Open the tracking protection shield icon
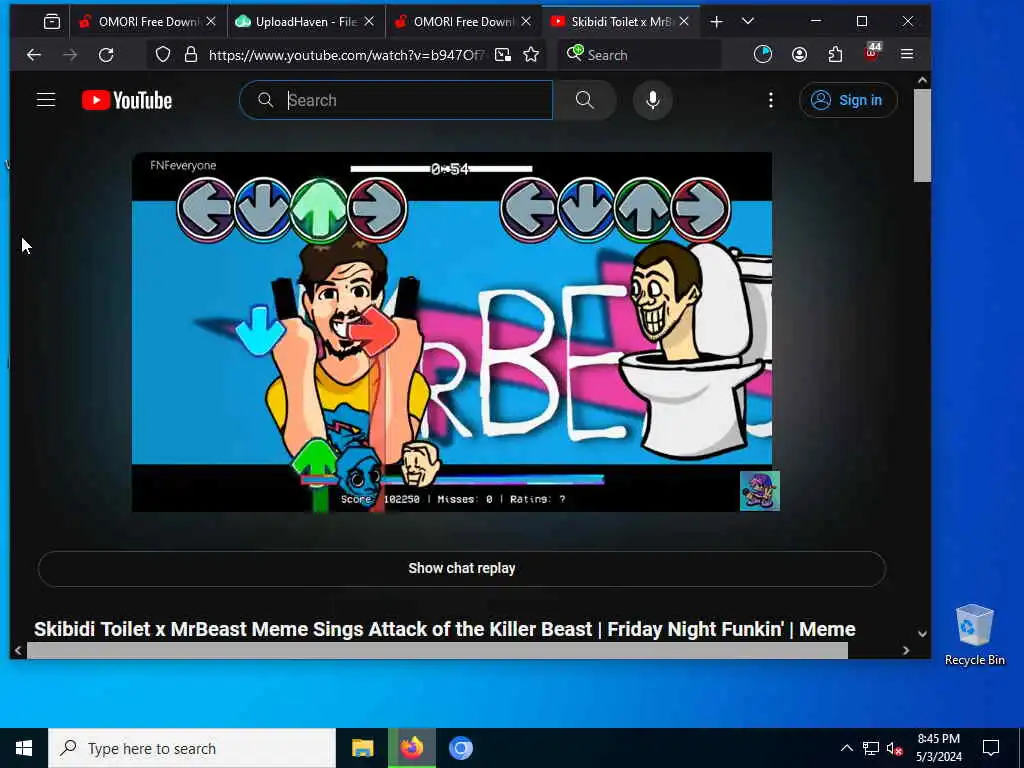 (163, 55)
